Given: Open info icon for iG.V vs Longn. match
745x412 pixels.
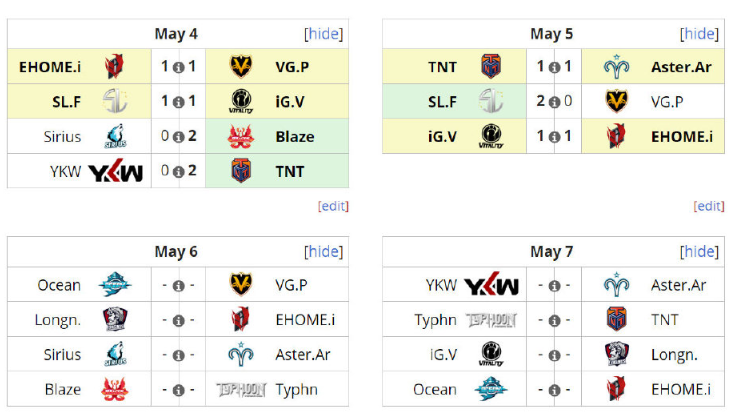Looking at the screenshot, I should click(x=554, y=355).
